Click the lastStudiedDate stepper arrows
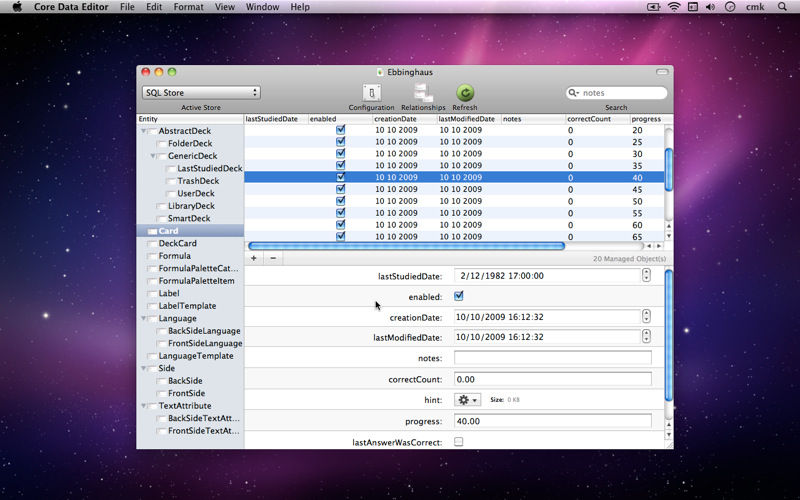The height and width of the screenshot is (500, 800). [x=646, y=276]
